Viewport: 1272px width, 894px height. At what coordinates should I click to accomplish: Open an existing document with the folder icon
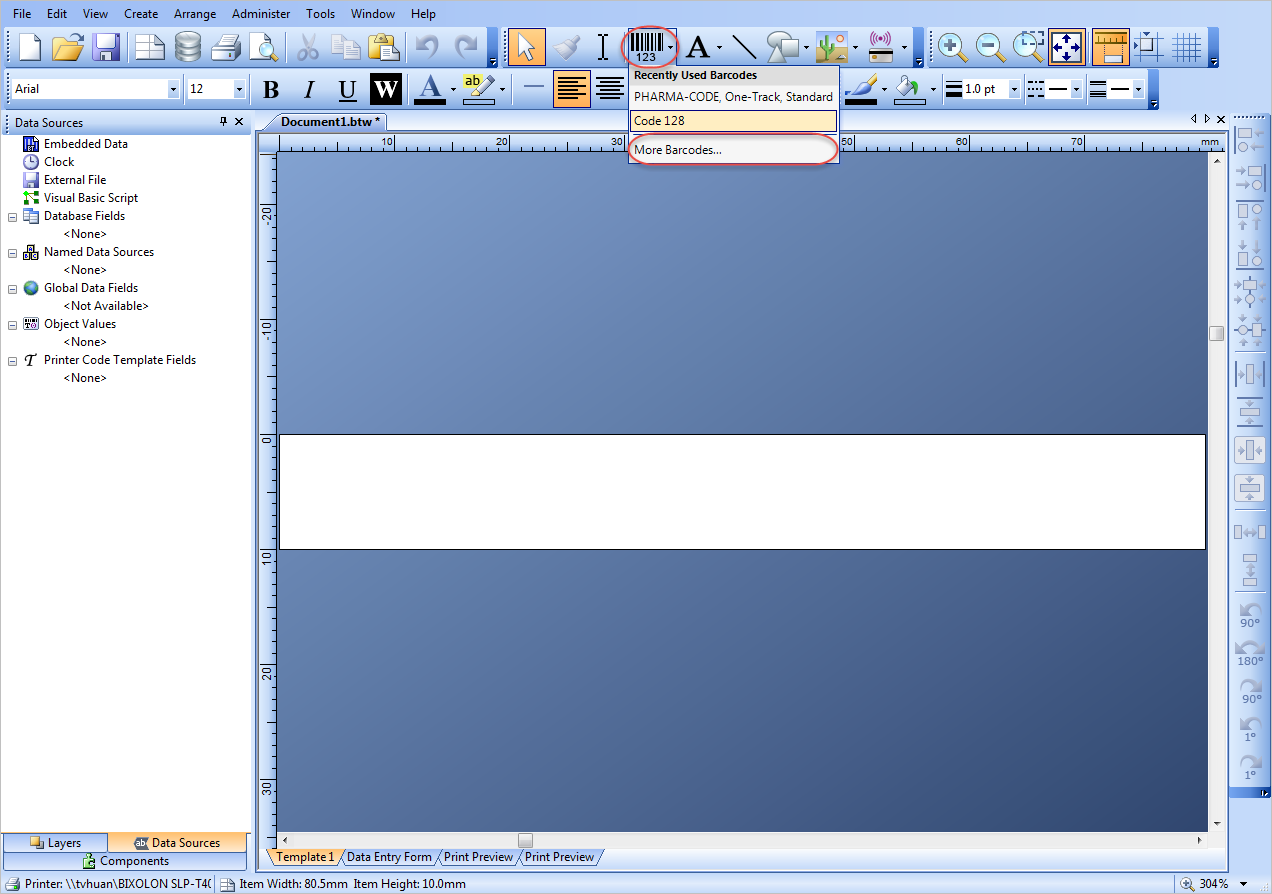(68, 47)
